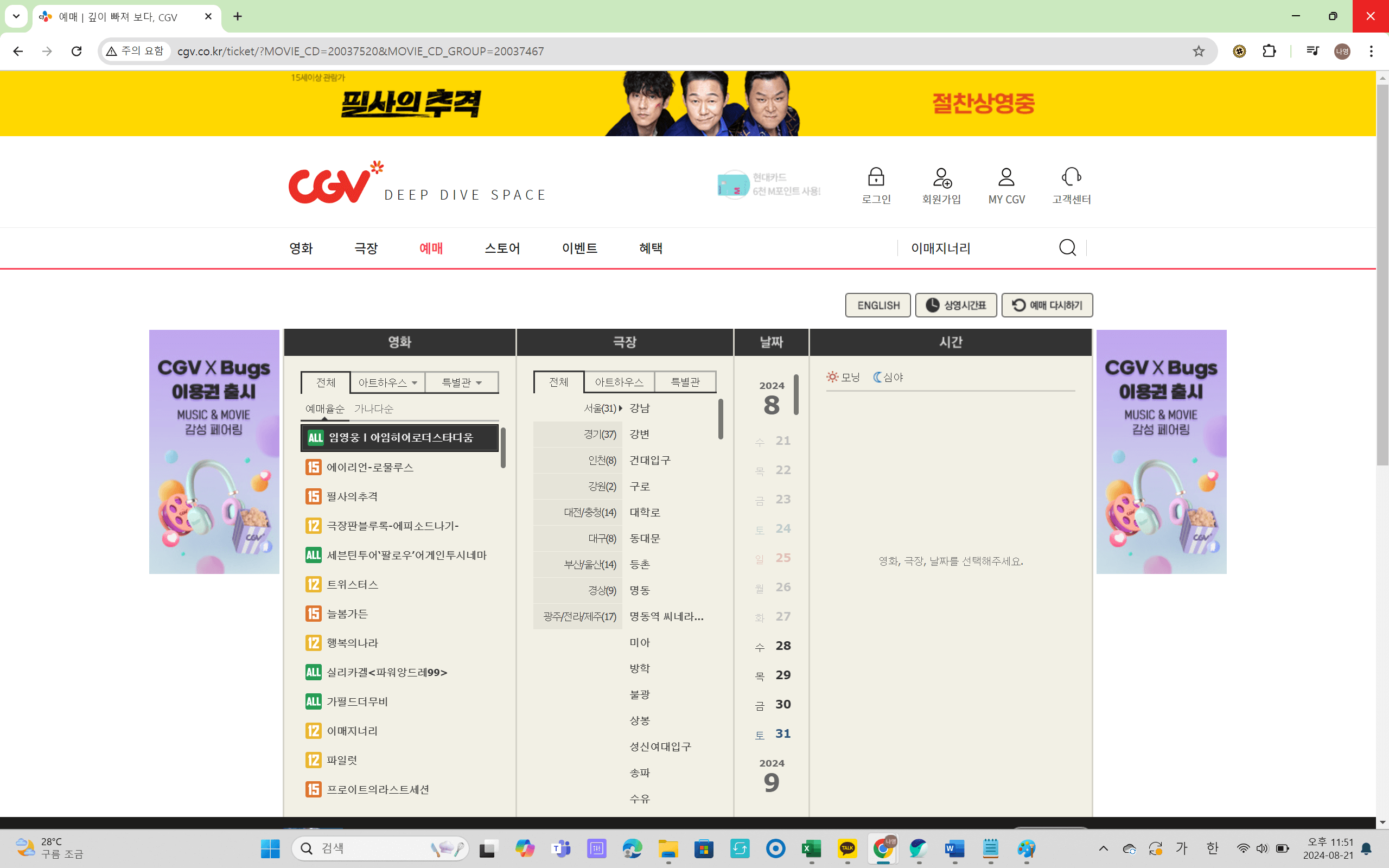Click the magnifier search icon beside 이매지너리
1389x868 pixels.
click(x=1067, y=247)
